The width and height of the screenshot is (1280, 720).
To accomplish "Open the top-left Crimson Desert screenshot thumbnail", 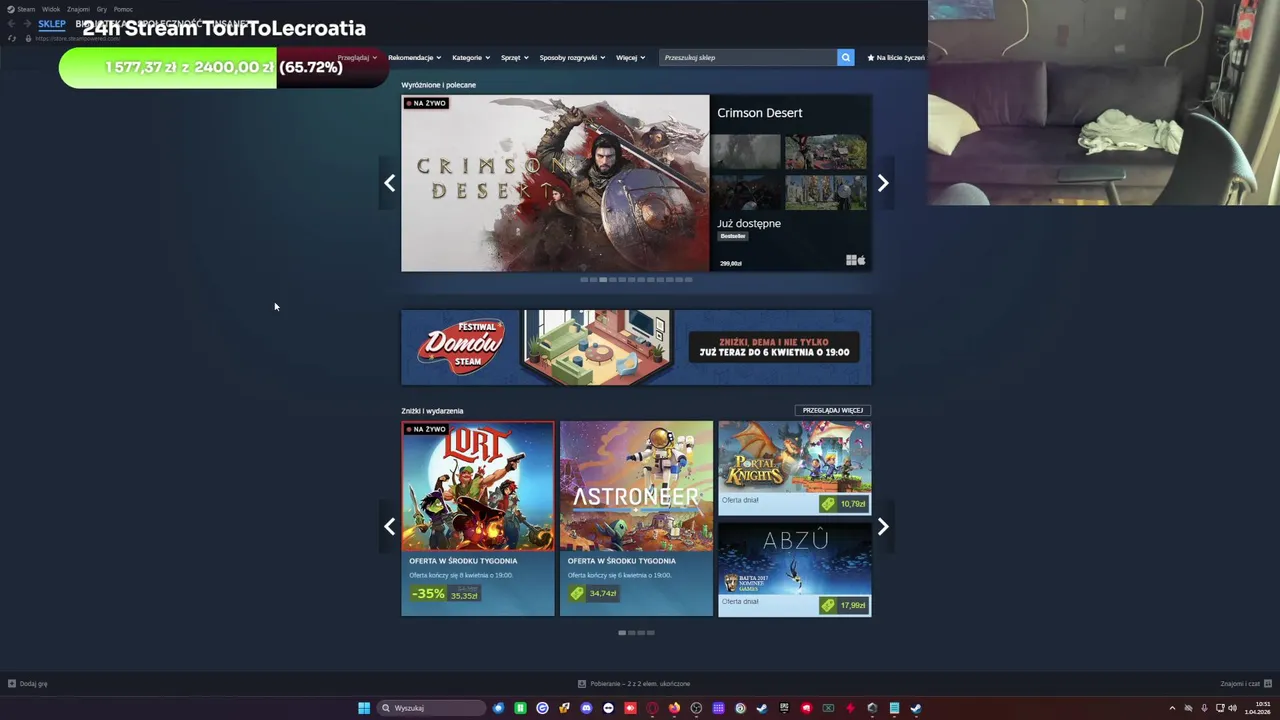I will tap(746, 152).
